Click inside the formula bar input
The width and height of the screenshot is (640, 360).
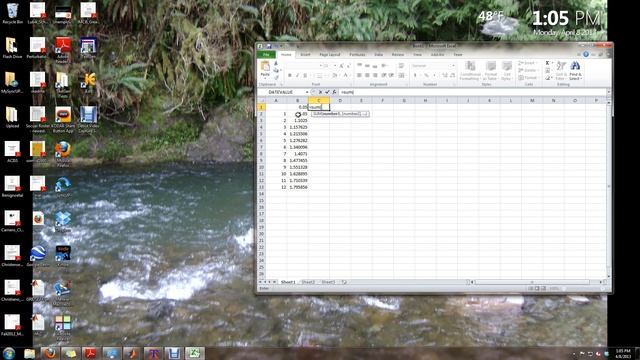click(x=473, y=92)
